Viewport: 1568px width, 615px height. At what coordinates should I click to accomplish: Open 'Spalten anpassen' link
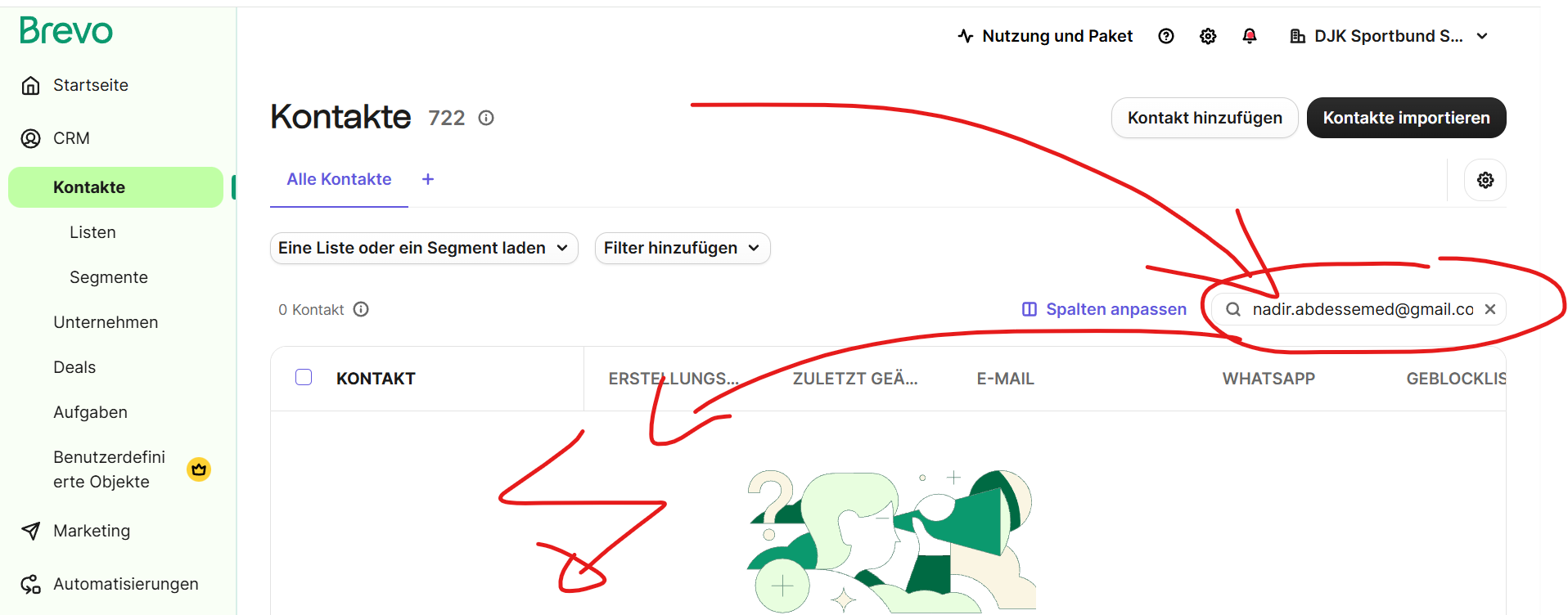(1104, 309)
